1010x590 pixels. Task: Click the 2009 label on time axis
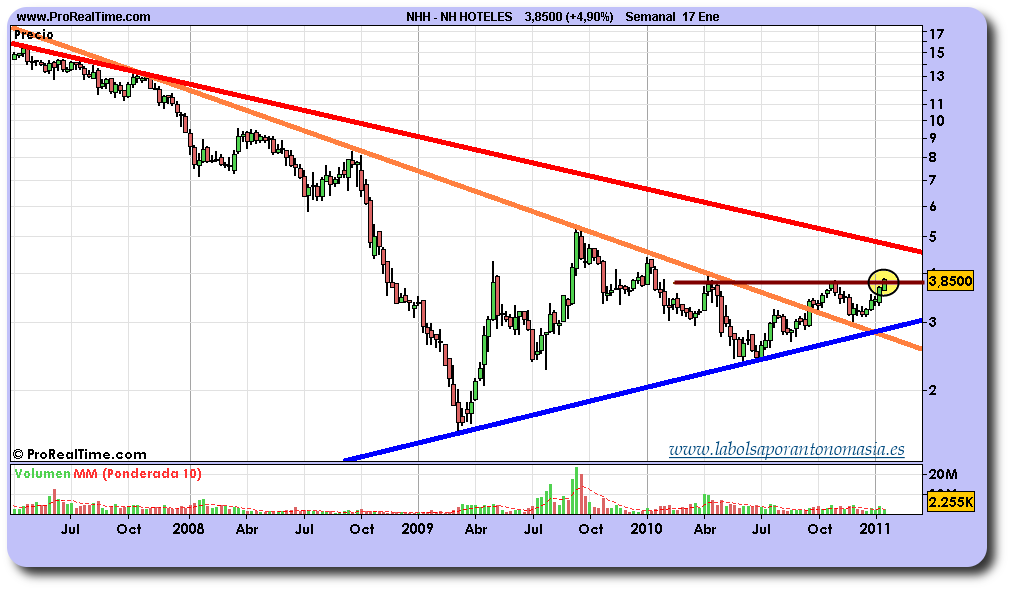click(x=417, y=529)
